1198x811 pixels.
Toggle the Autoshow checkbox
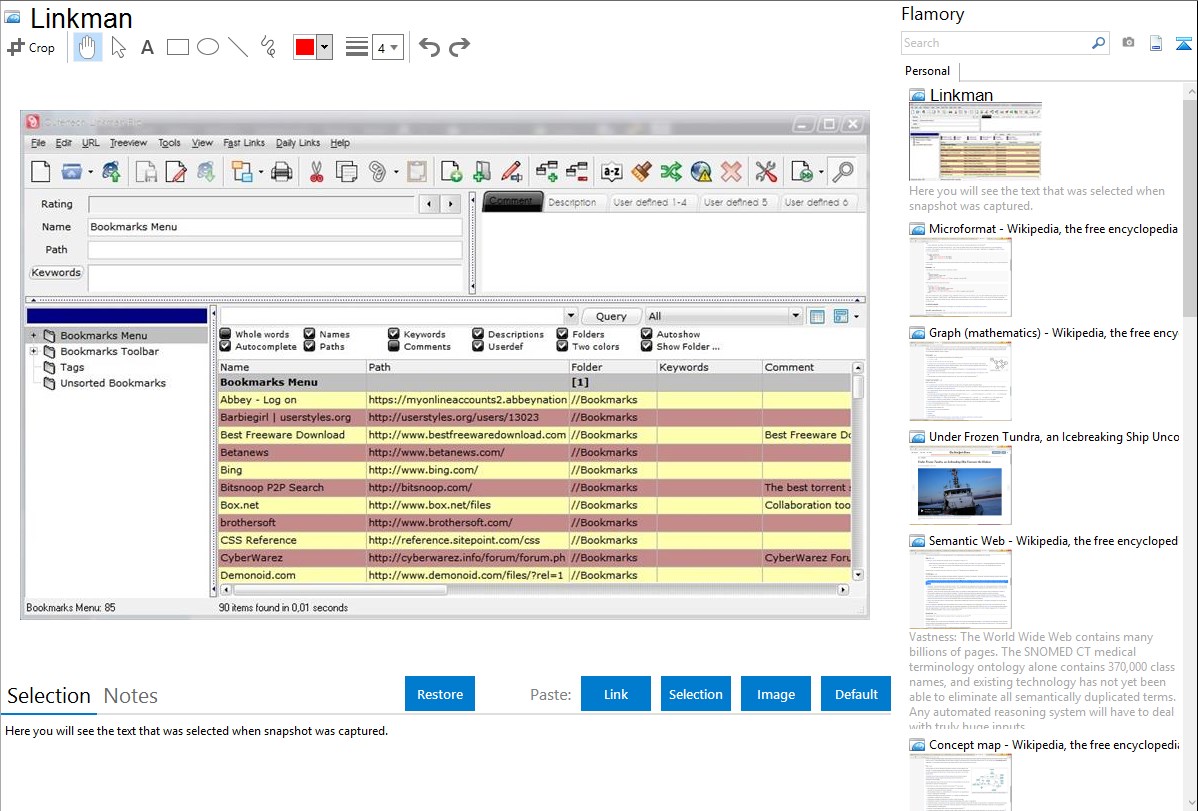tap(647, 334)
